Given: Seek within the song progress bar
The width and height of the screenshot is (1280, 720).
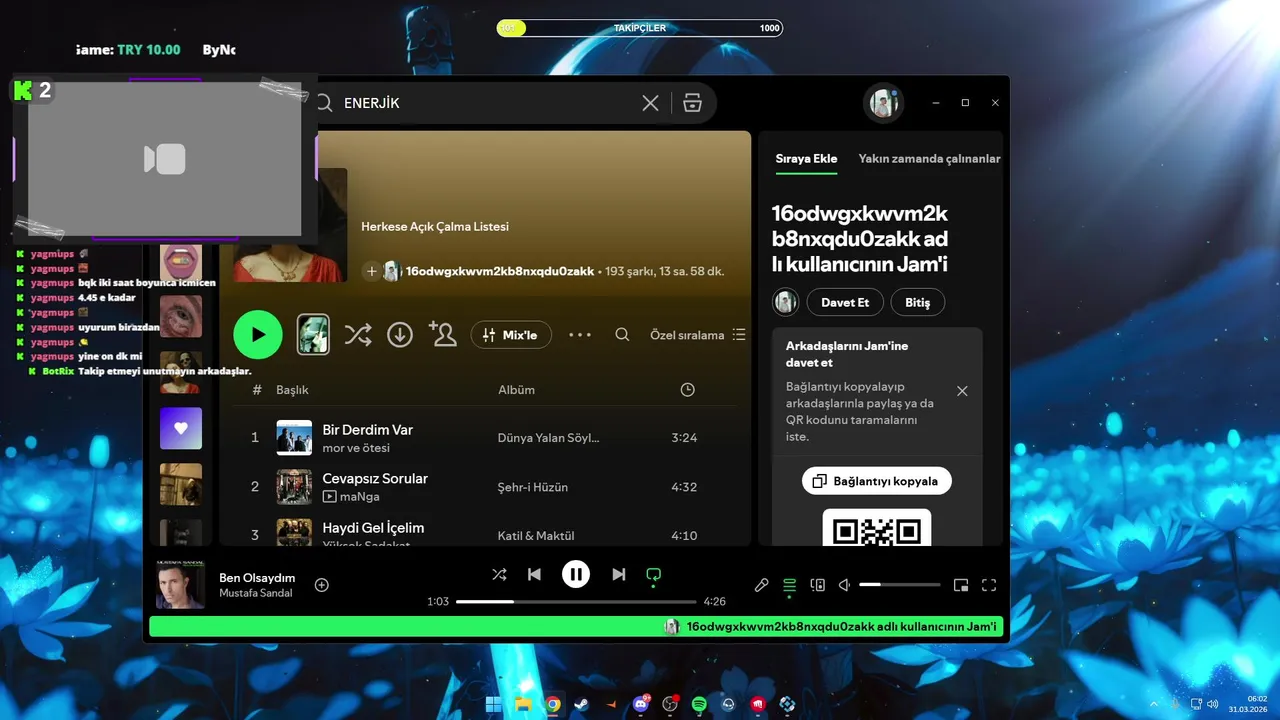Looking at the screenshot, I should 576,602.
